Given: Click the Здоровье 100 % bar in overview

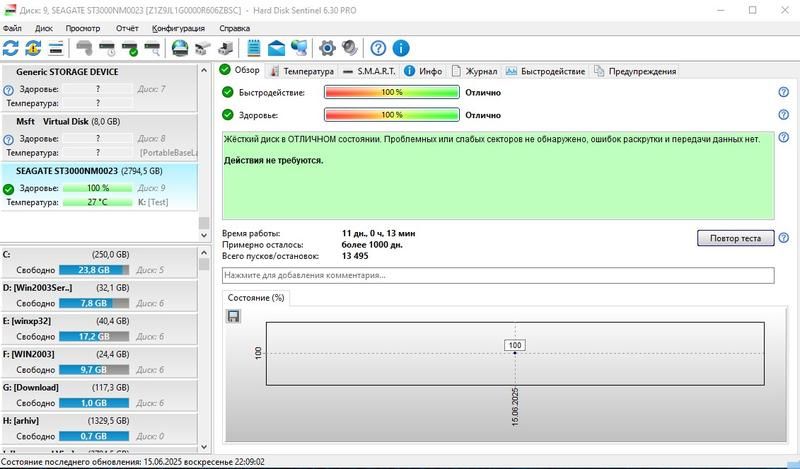Looking at the screenshot, I should point(392,115).
